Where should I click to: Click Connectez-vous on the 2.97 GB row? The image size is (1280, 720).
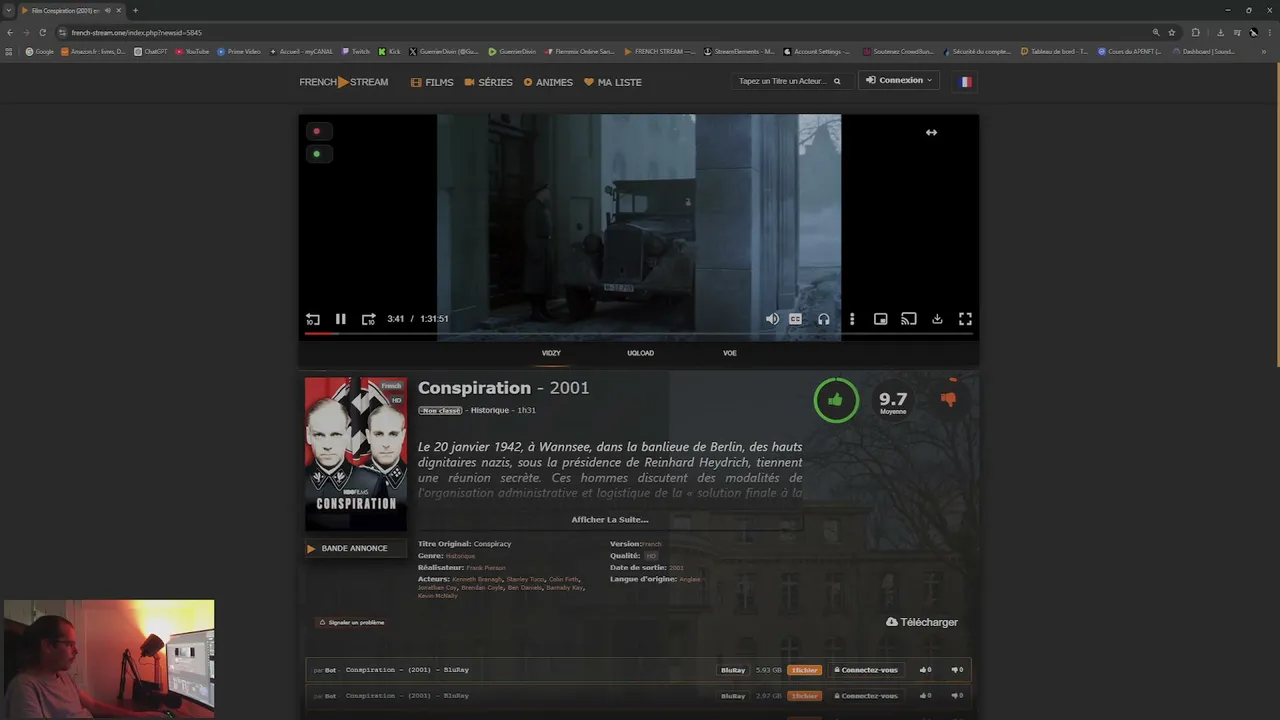click(865, 696)
